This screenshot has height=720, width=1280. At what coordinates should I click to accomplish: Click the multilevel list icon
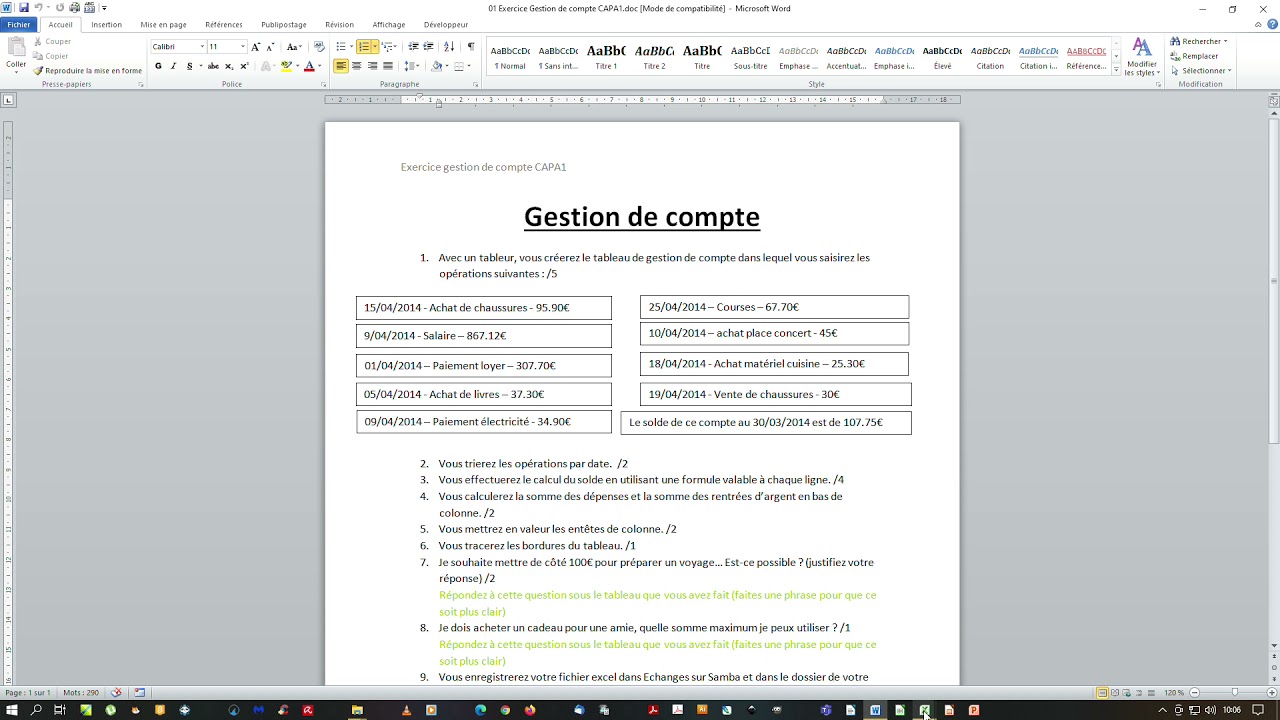[387, 47]
